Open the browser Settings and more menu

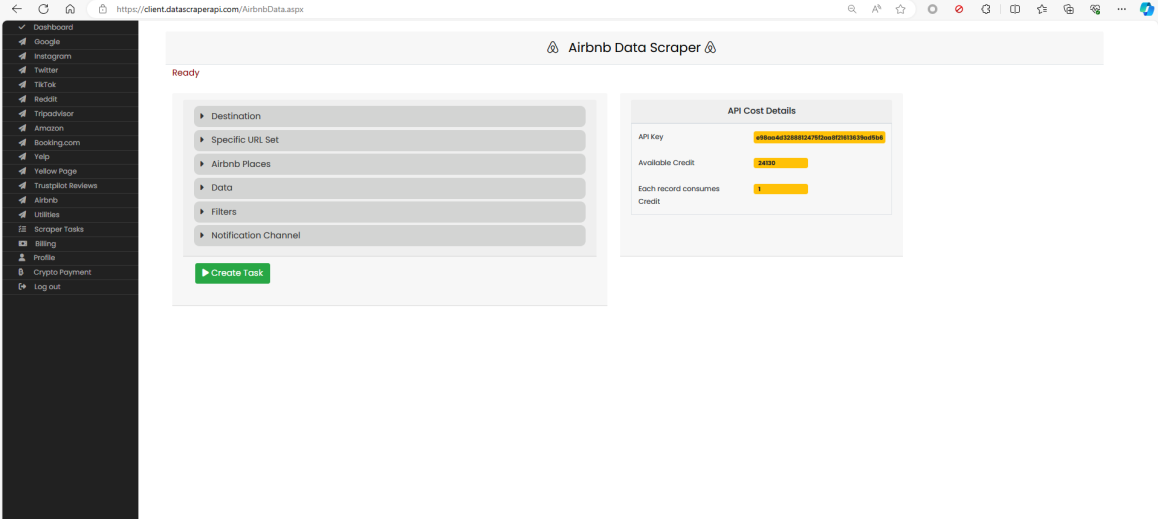tap(1122, 9)
